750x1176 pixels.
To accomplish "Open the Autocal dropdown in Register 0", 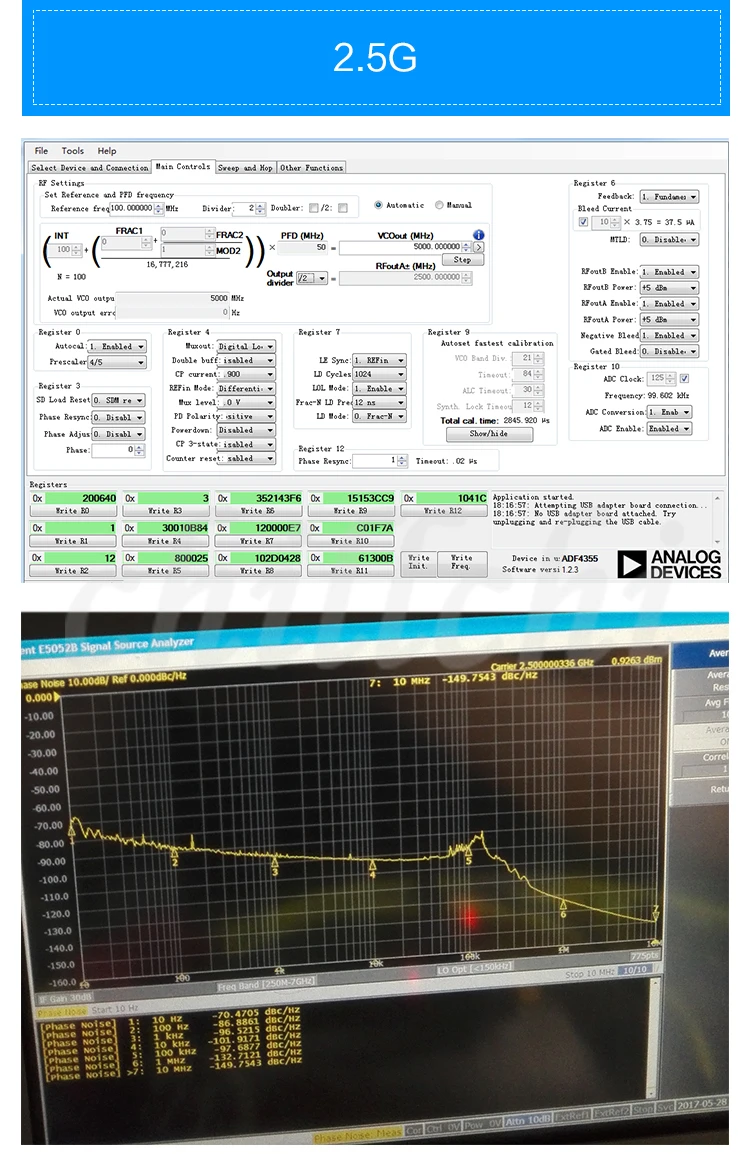I will (116, 346).
